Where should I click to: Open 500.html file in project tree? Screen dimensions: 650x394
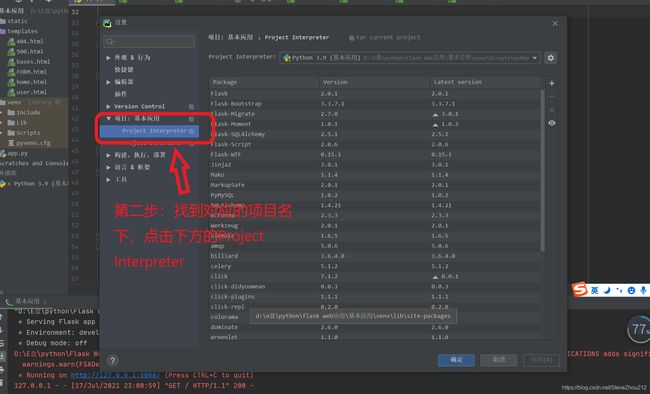click(25, 51)
